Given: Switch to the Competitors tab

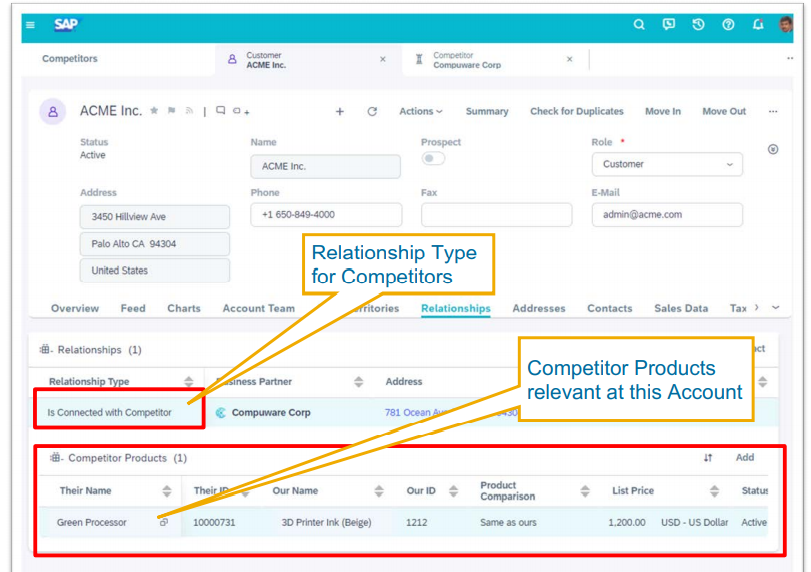Looking at the screenshot, I should 70,58.
